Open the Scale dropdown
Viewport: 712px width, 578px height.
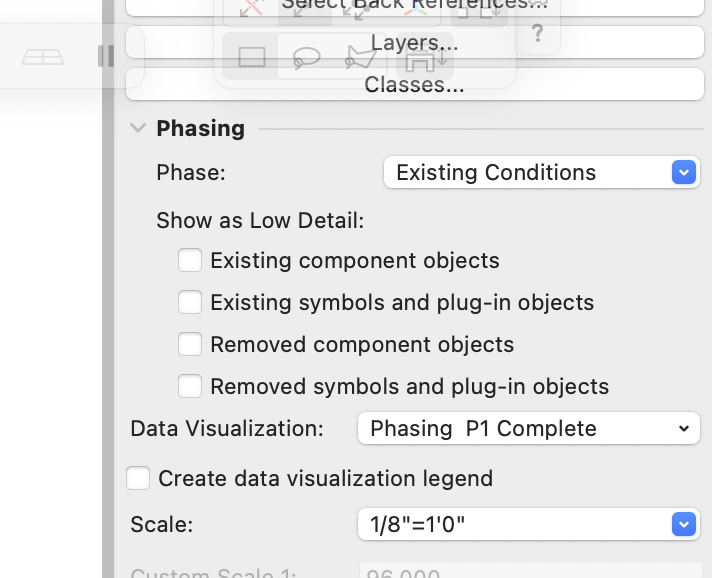[528, 524]
